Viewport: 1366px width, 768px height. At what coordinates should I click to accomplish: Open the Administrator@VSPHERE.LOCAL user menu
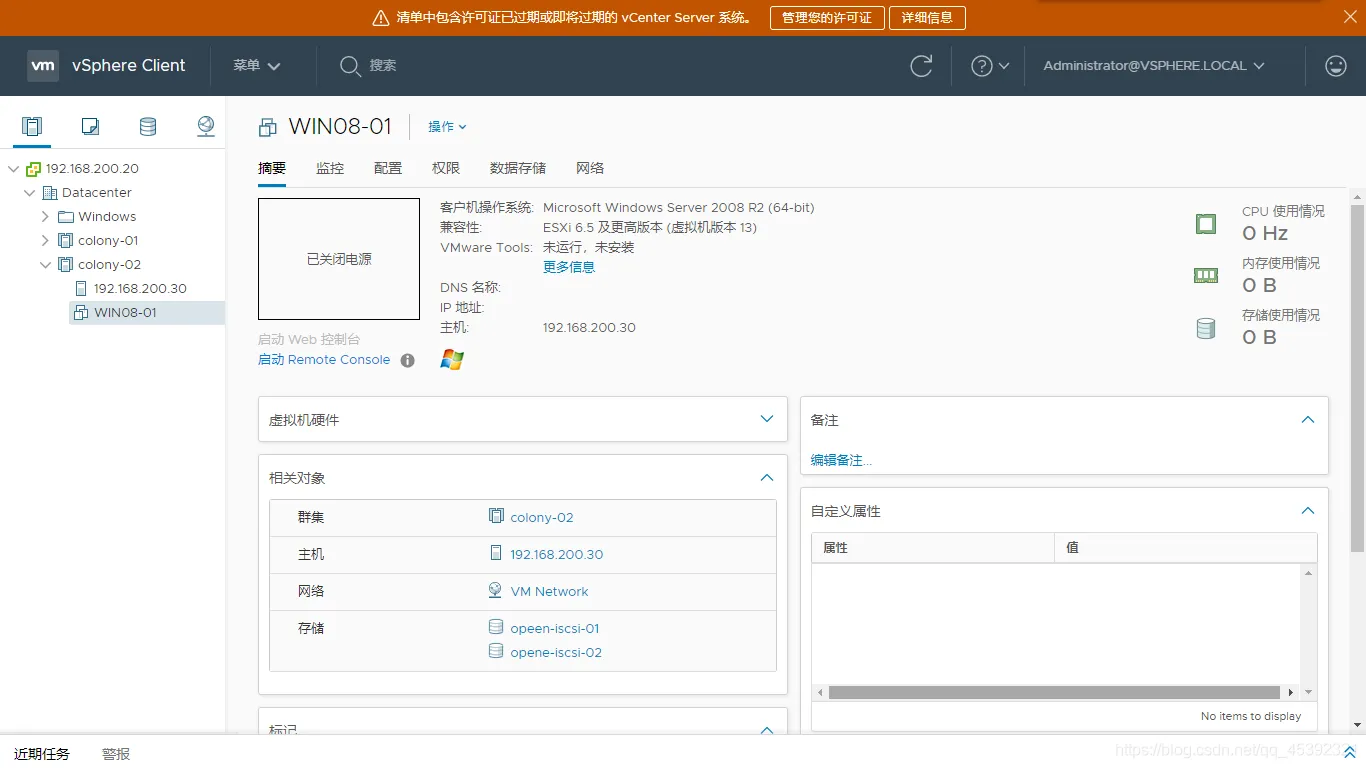1154,66
